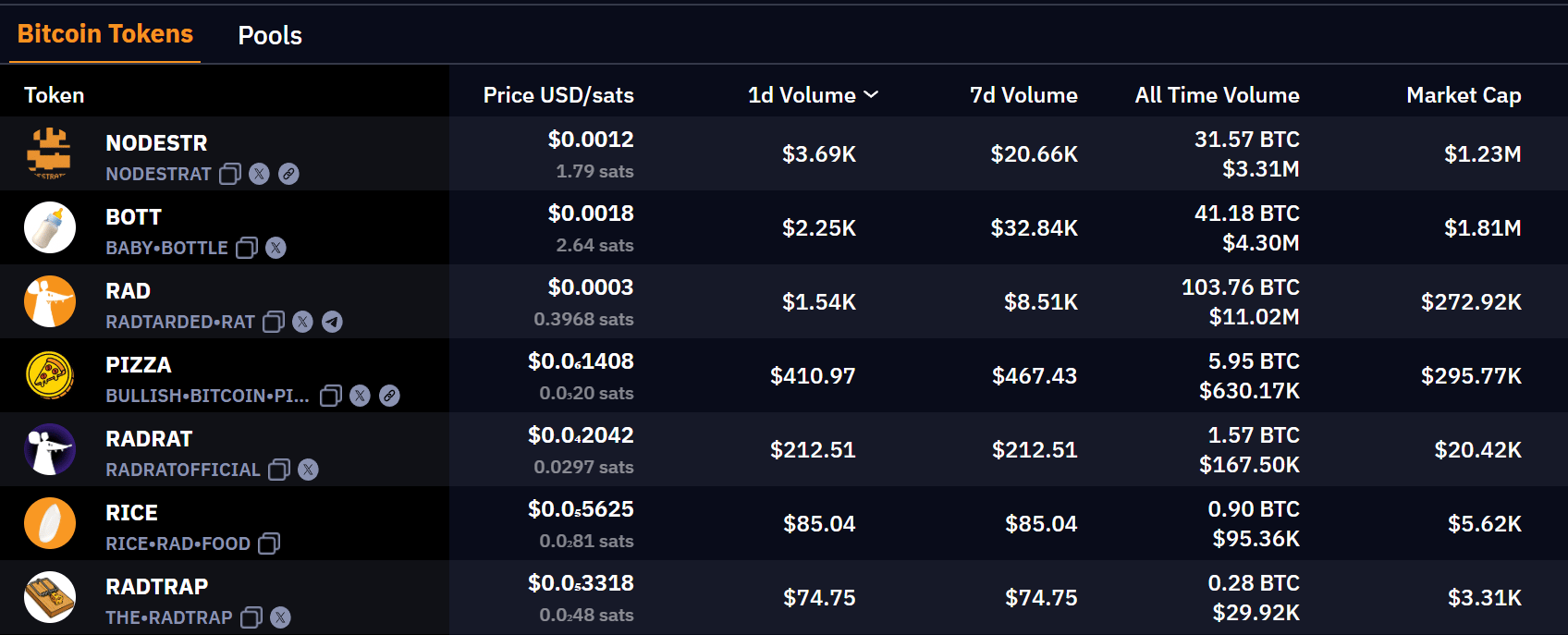
Task: Sort by All Time Volume column
Action: [1217, 95]
